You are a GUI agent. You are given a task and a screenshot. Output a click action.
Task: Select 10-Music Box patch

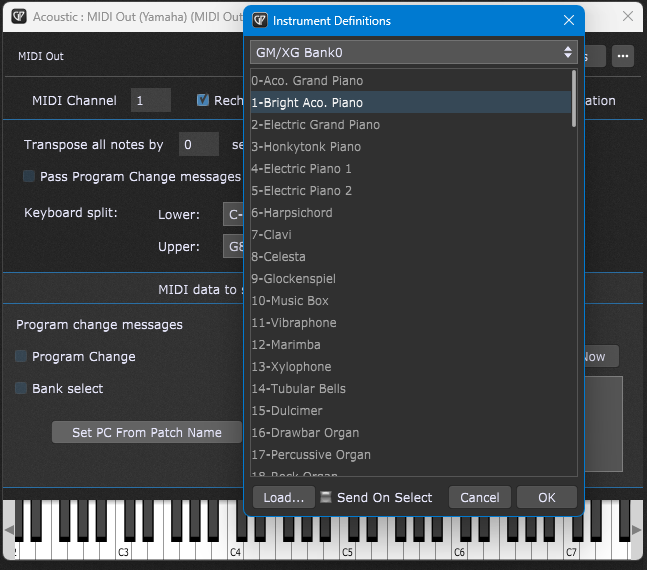pos(411,300)
